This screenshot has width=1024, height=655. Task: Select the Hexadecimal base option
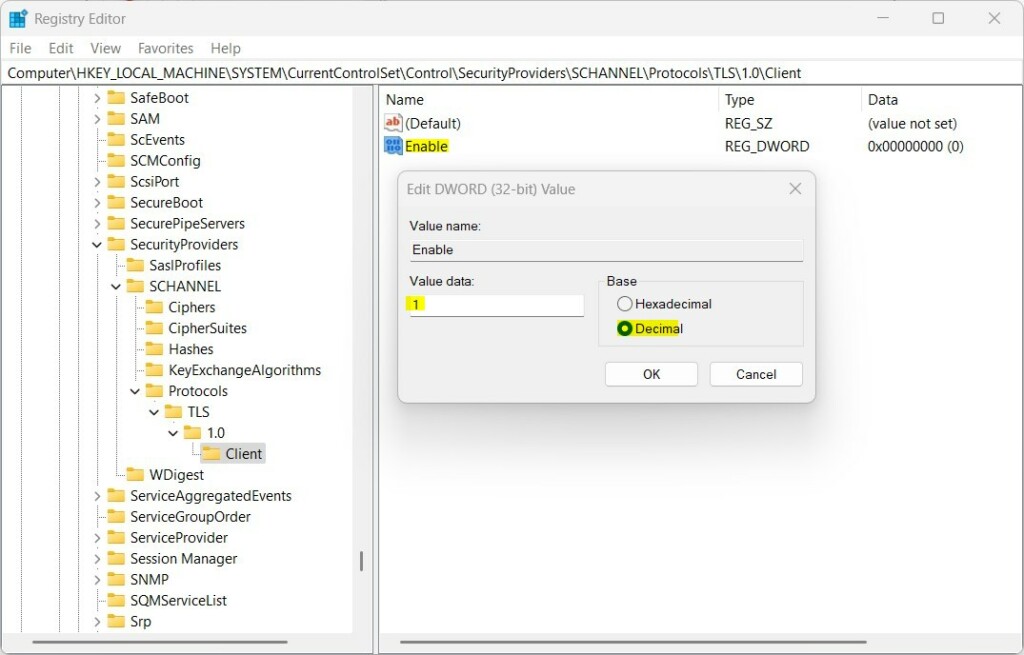click(x=624, y=304)
